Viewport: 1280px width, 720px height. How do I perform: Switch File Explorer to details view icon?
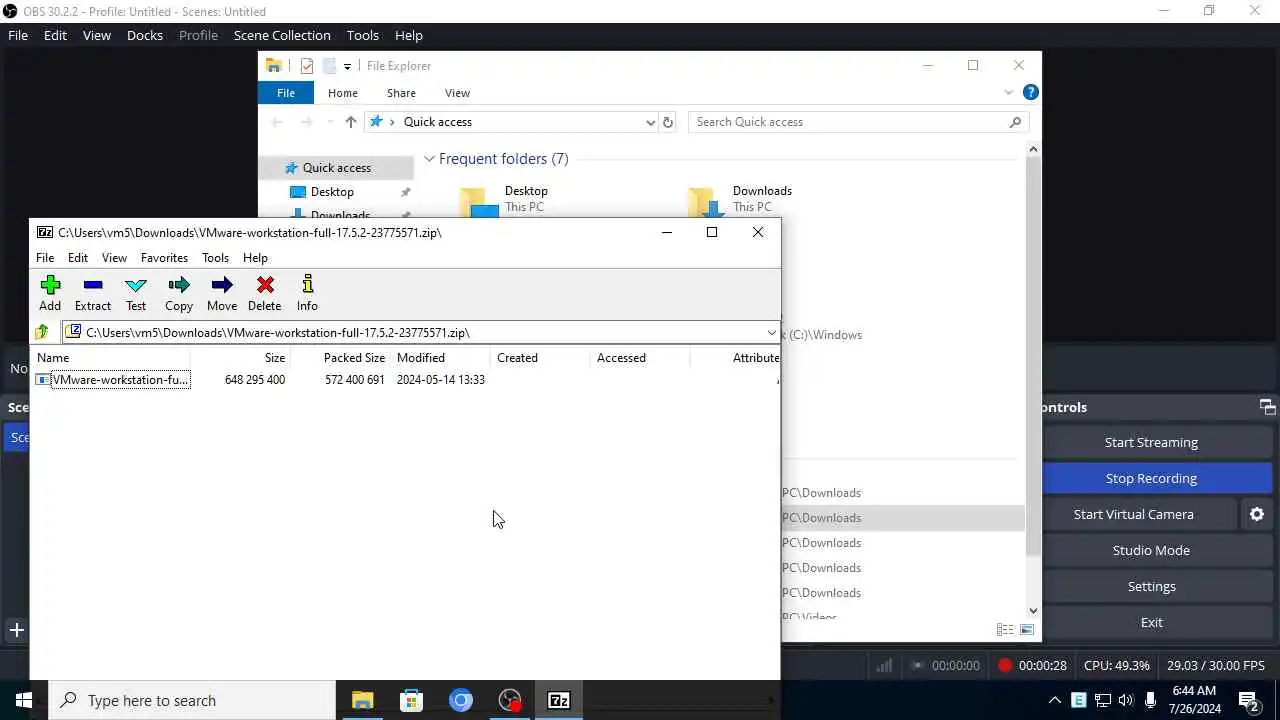[x=1005, y=630]
